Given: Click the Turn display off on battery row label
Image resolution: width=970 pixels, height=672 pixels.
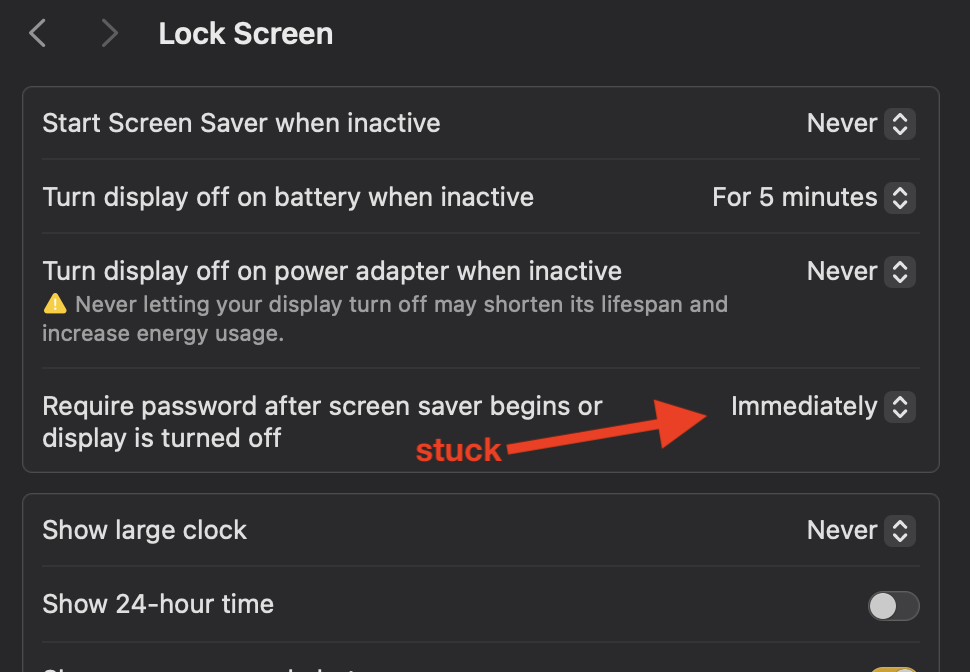Looking at the screenshot, I should [x=287, y=197].
